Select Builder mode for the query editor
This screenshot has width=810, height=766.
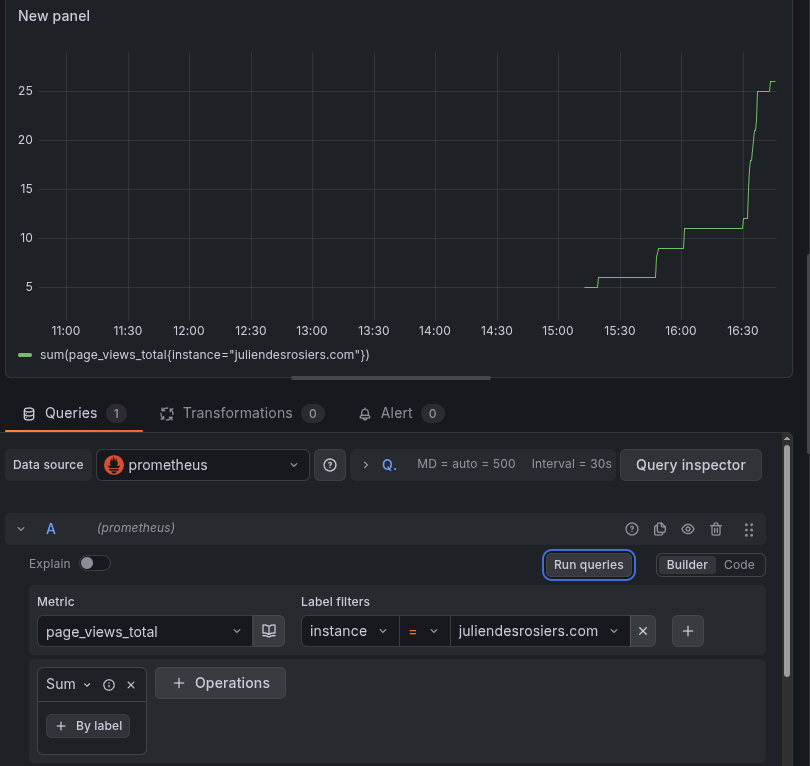[x=687, y=564]
